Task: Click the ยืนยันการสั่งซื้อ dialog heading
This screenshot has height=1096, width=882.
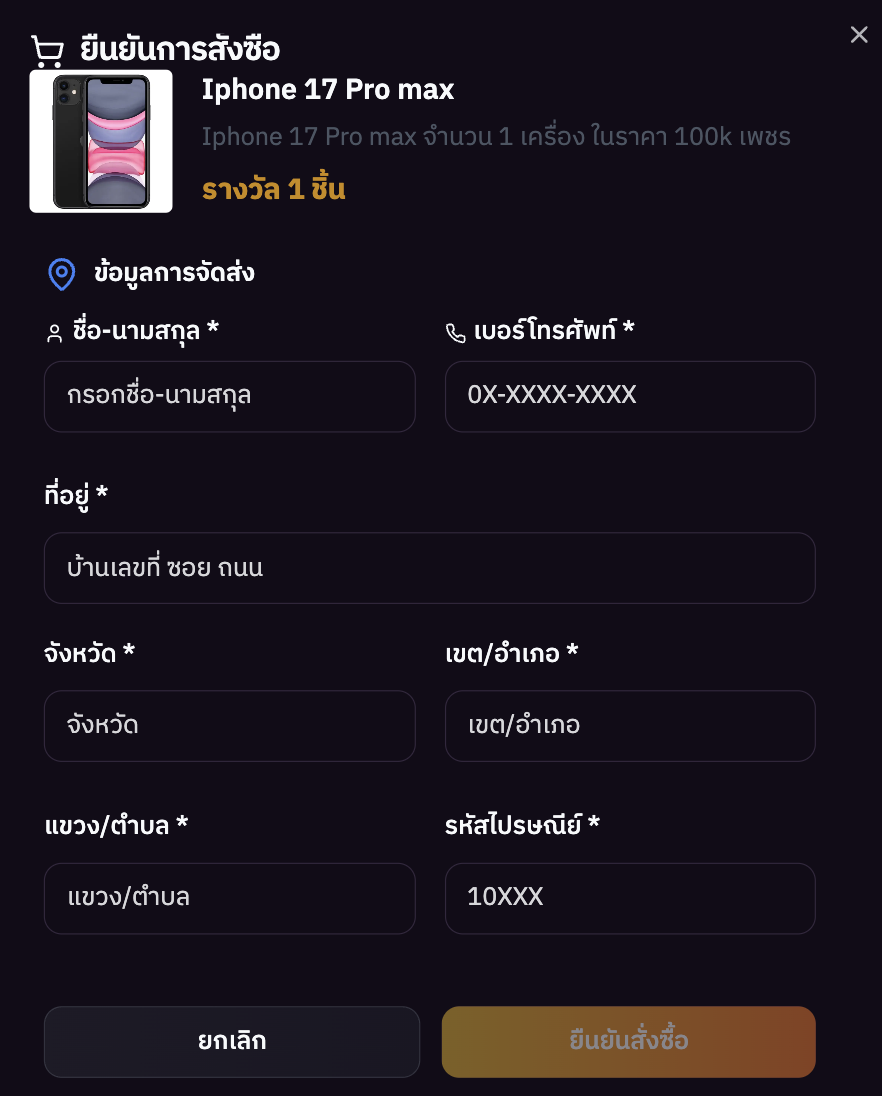Action: coord(180,49)
